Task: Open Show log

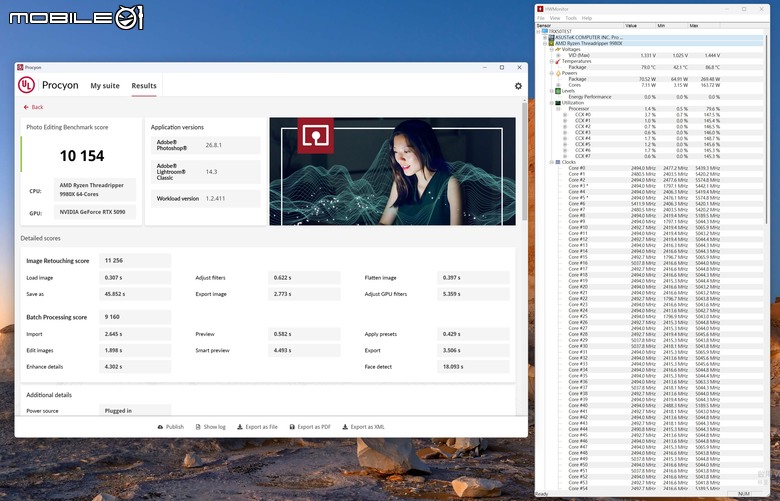Action: click(210, 427)
